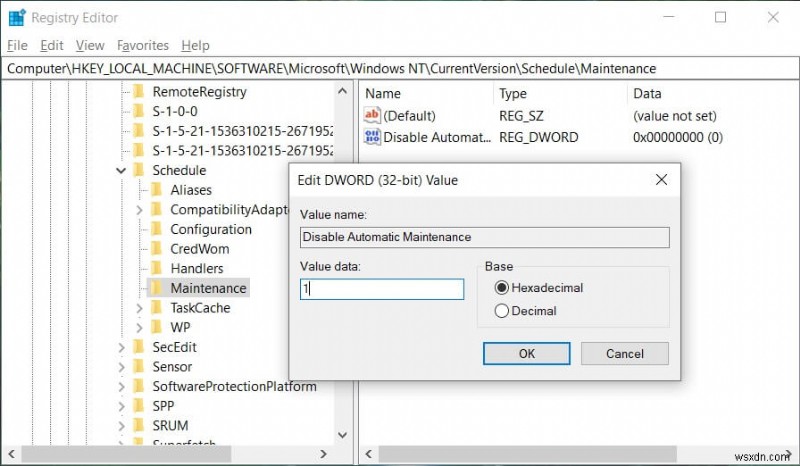
Task: Click the Handlers folder icon
Action: pos(156,268)
